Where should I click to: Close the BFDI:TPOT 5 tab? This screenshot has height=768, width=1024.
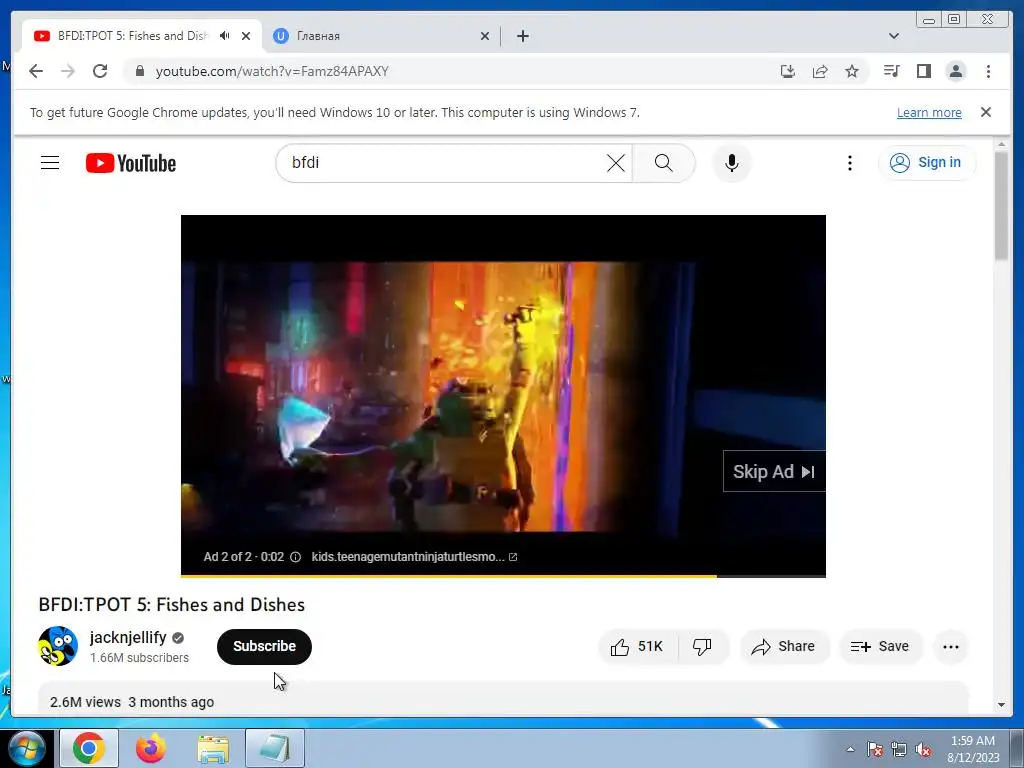(246, 36)
